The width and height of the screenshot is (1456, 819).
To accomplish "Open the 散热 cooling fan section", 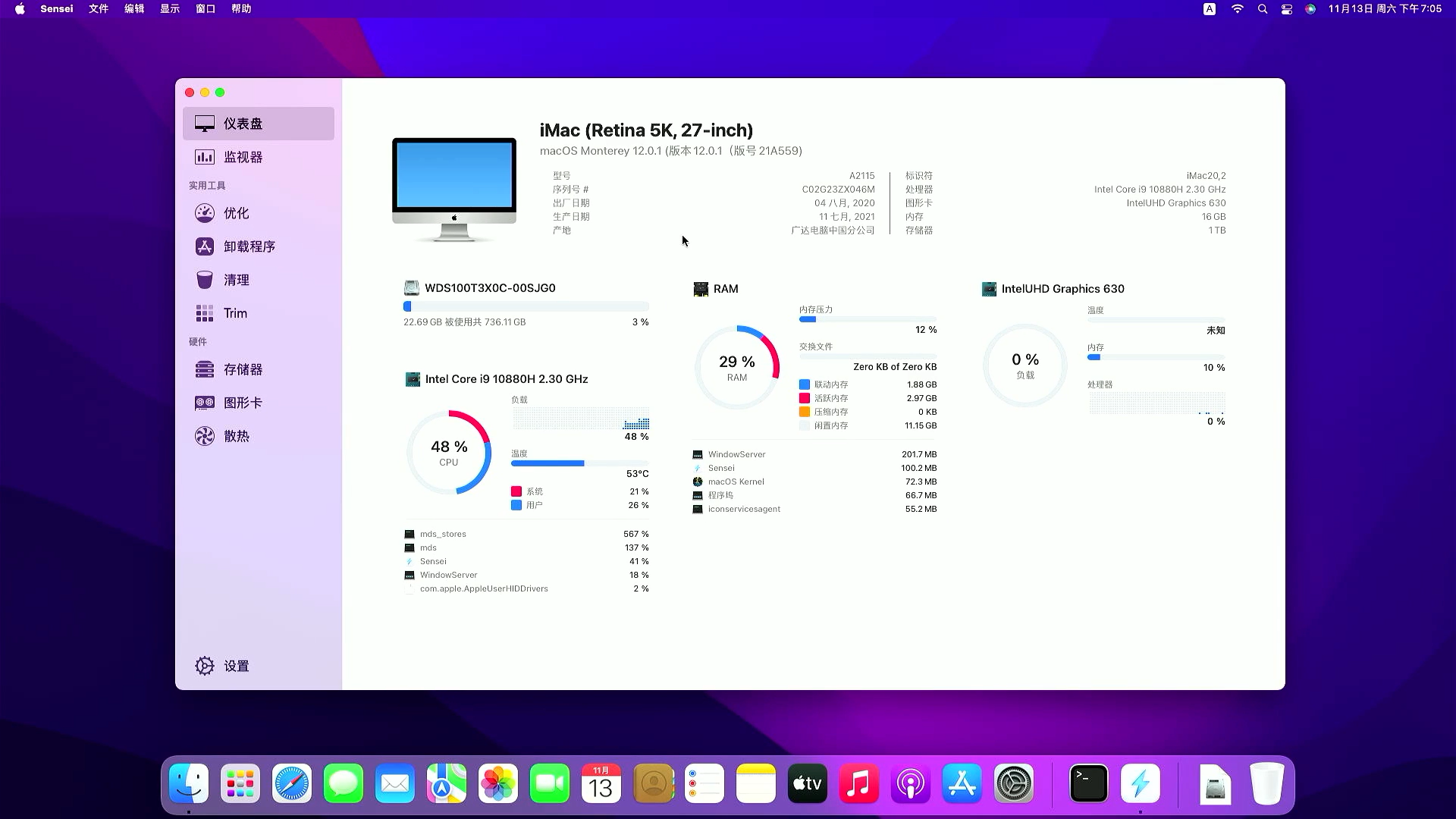I will click(x=236, y=436).
